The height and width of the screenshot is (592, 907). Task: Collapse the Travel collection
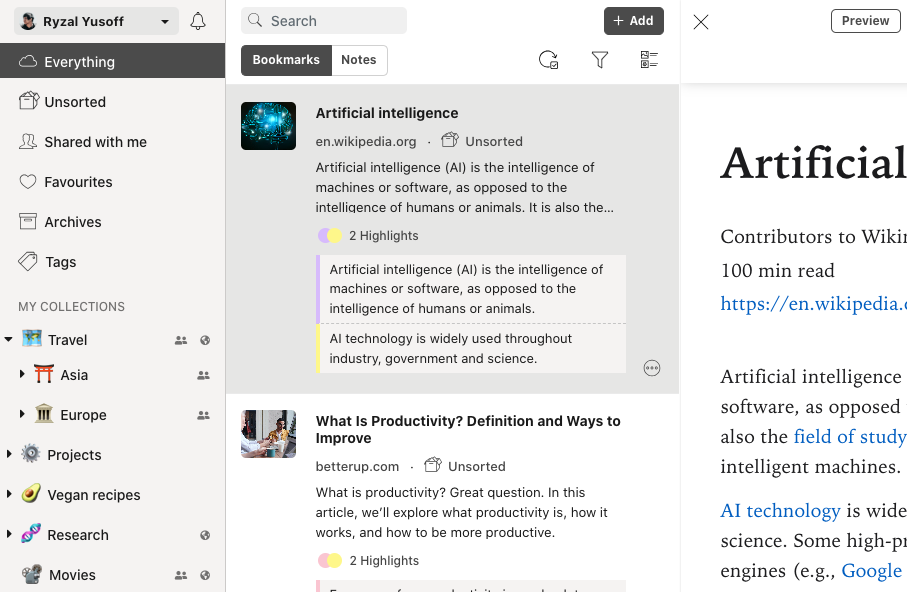coord(10,339)
